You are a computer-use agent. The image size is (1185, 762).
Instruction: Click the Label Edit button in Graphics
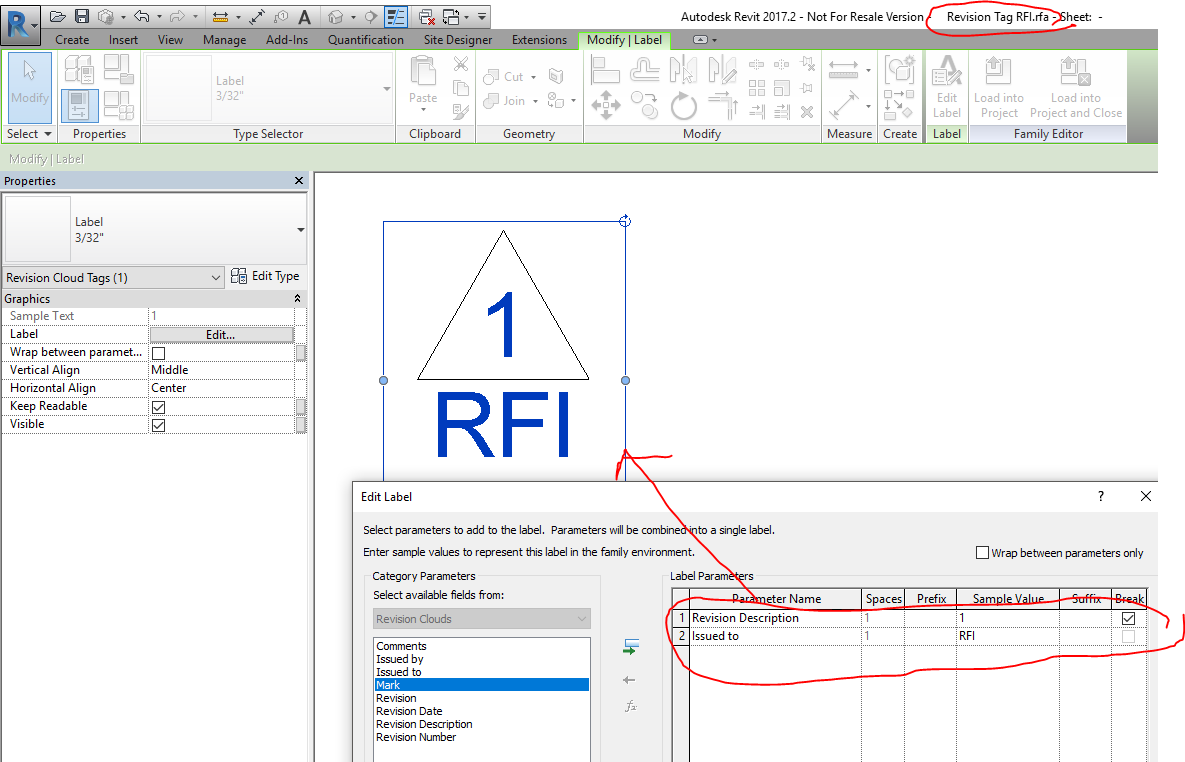[x=222, y=332]
